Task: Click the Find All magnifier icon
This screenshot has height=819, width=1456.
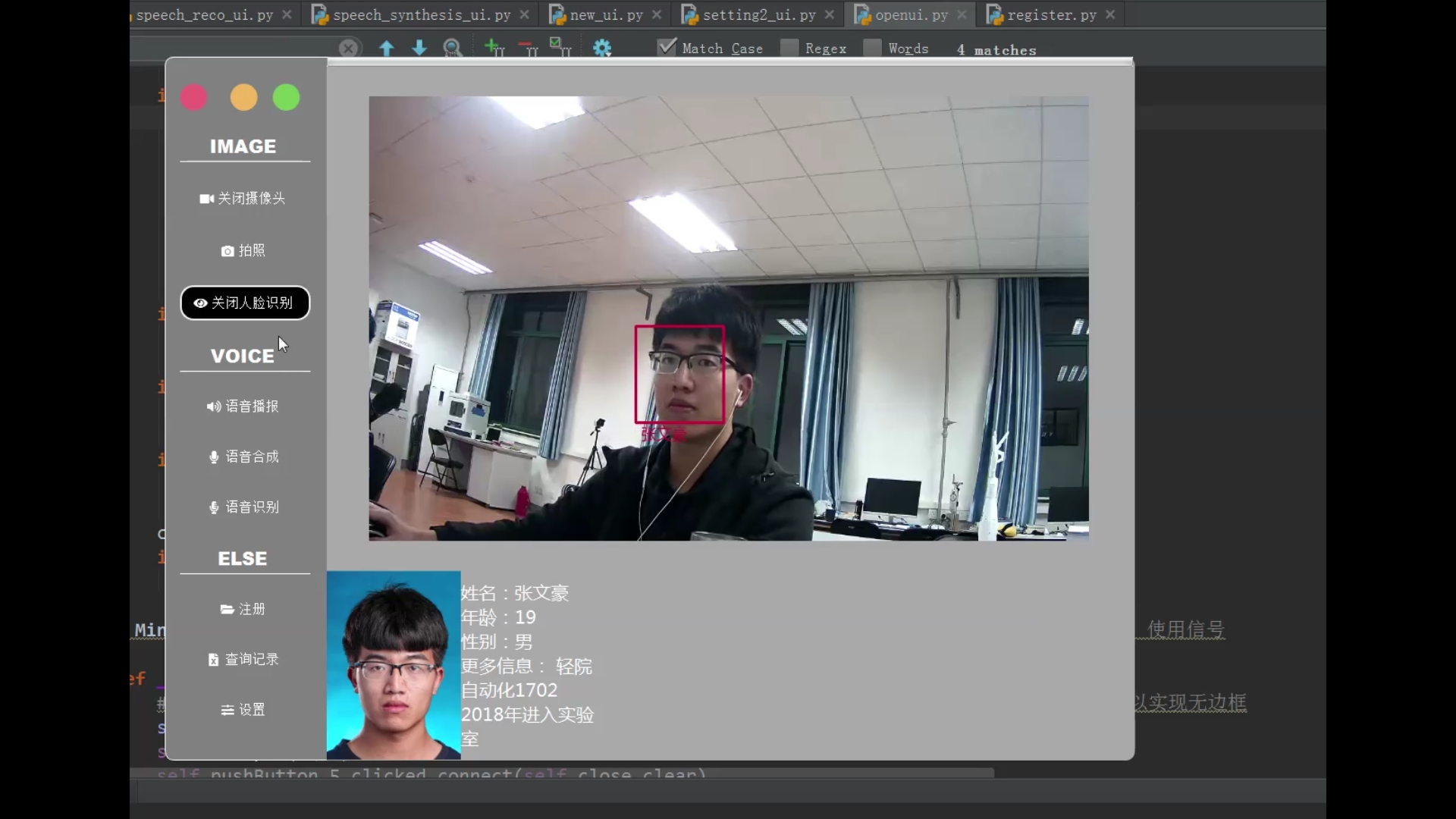Action: click(x=453, y=49)
